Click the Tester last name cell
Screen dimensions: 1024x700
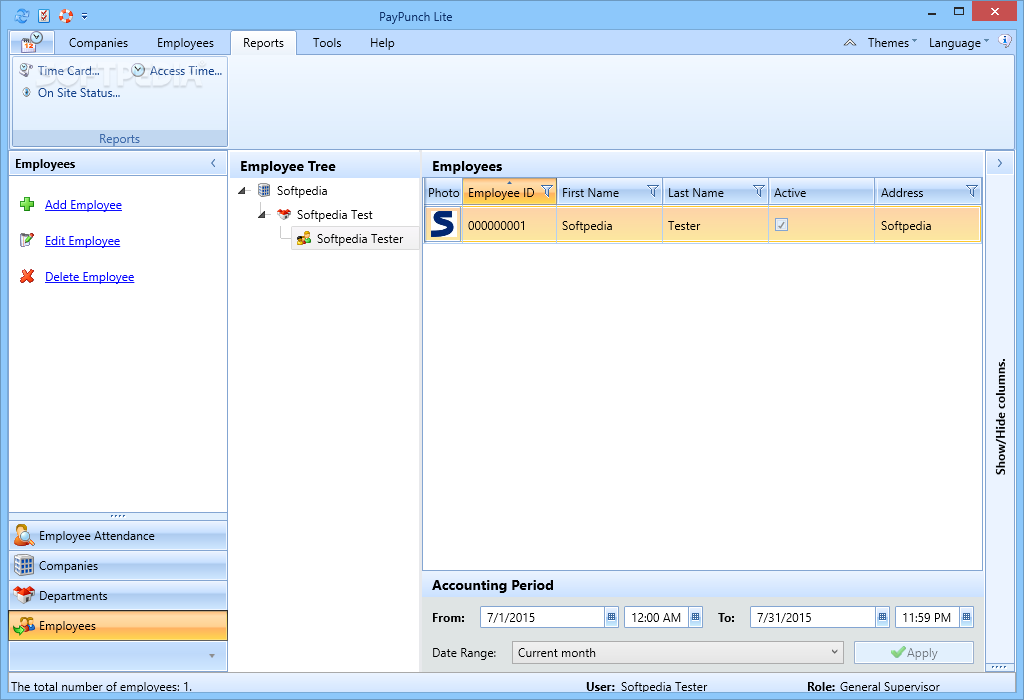716,225
